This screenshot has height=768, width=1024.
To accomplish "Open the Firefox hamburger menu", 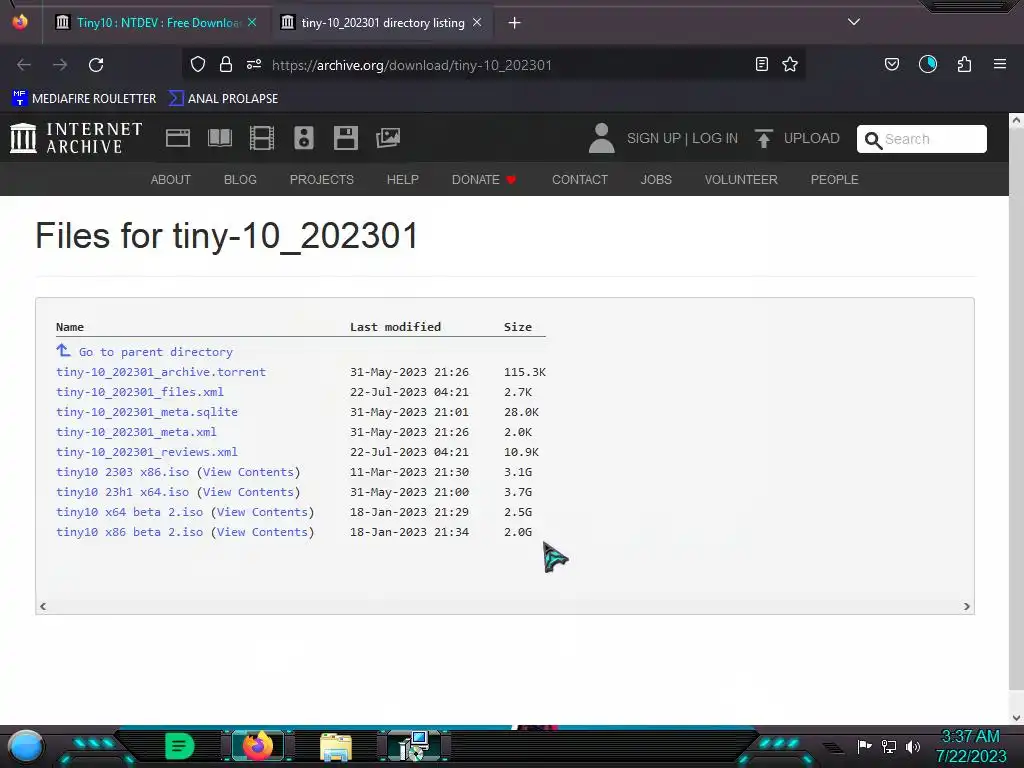I will point(1000,64).
